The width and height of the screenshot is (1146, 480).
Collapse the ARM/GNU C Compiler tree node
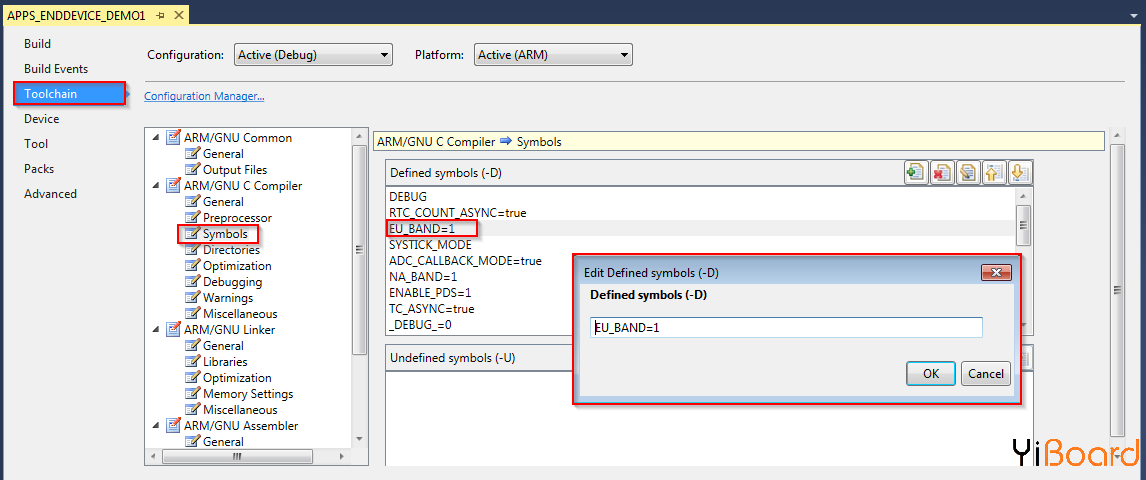coord(156,186)
